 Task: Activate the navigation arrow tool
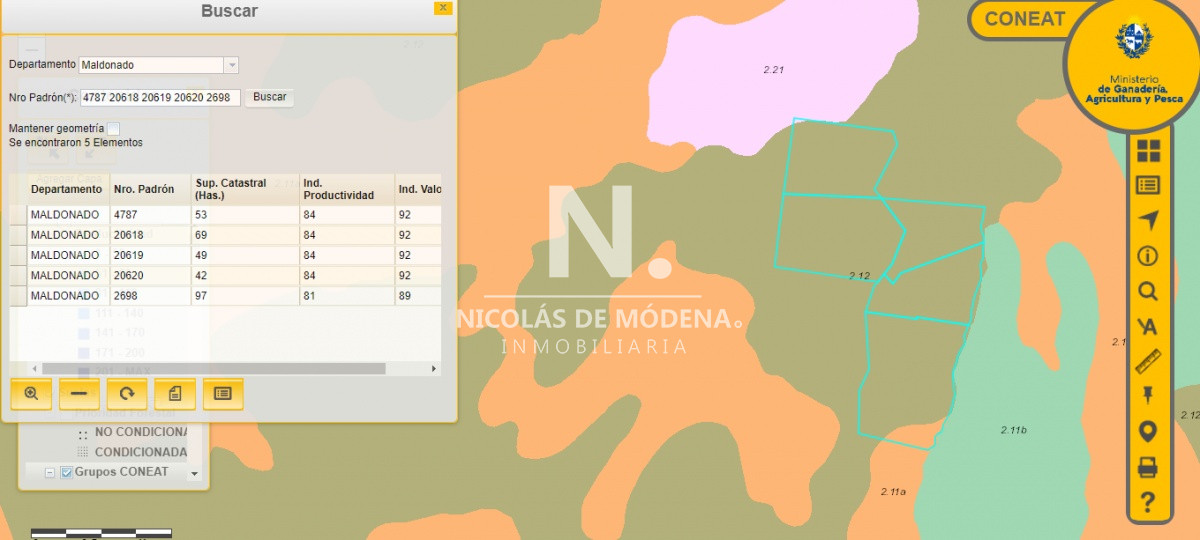click(x=1148, y=221)
